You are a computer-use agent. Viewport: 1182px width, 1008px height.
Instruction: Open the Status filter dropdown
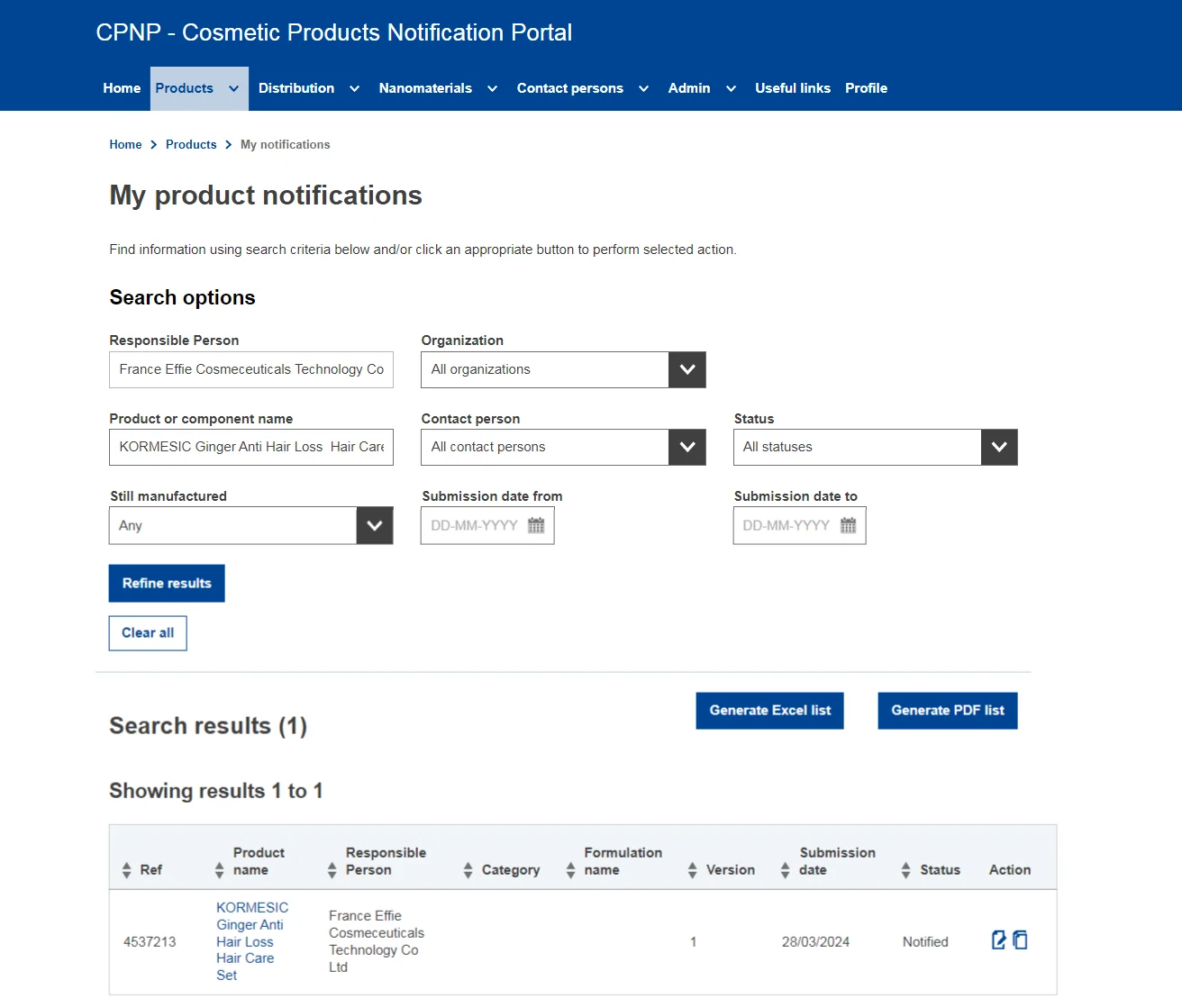click(x=998, y=448)
